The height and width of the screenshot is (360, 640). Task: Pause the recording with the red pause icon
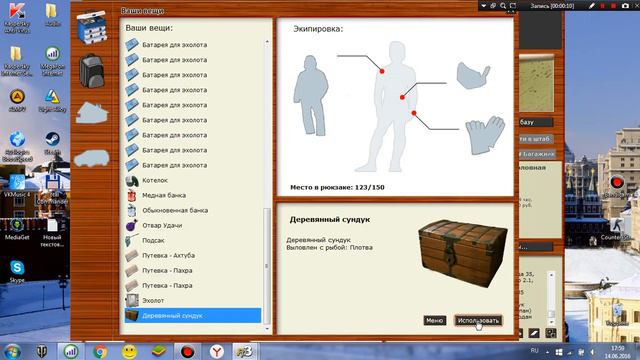point(602,6)
